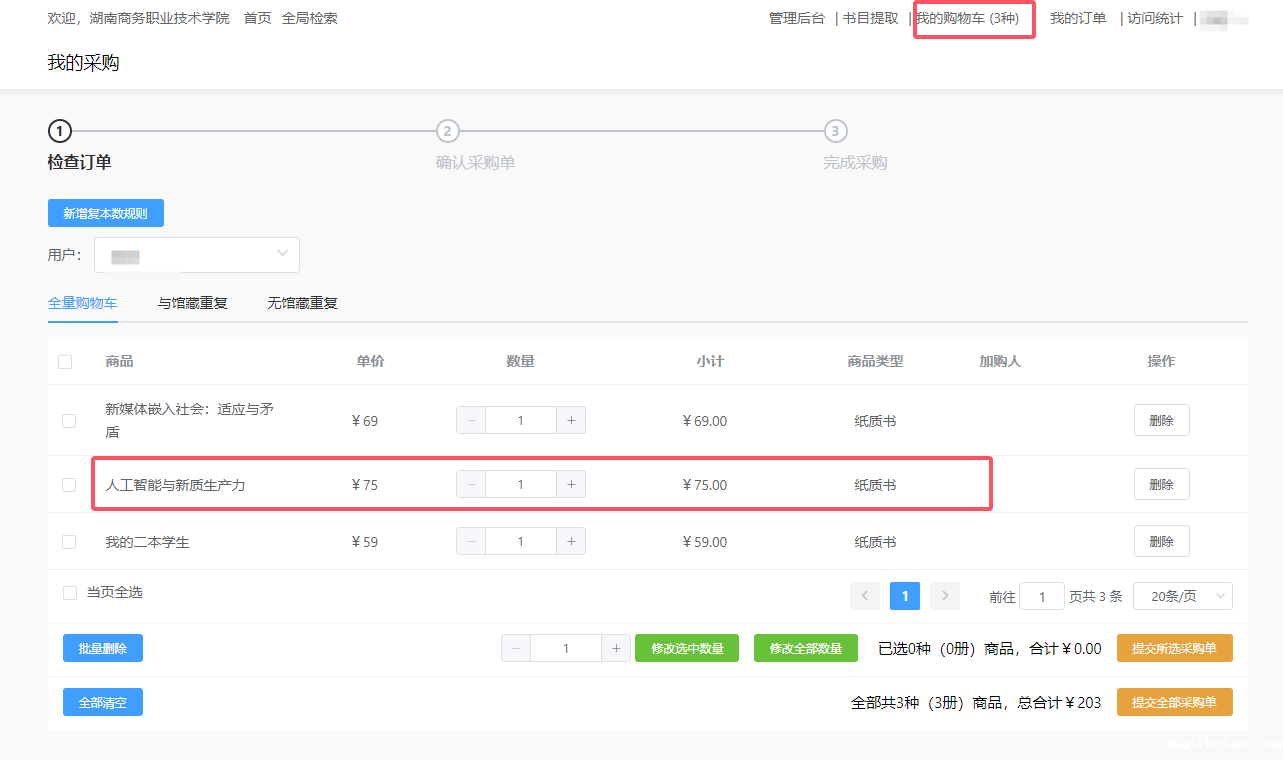Decrease quantity for 新媒体嵌入社会 book
The height and width of the screenshot is (760, 1283).
click(471, 421)
